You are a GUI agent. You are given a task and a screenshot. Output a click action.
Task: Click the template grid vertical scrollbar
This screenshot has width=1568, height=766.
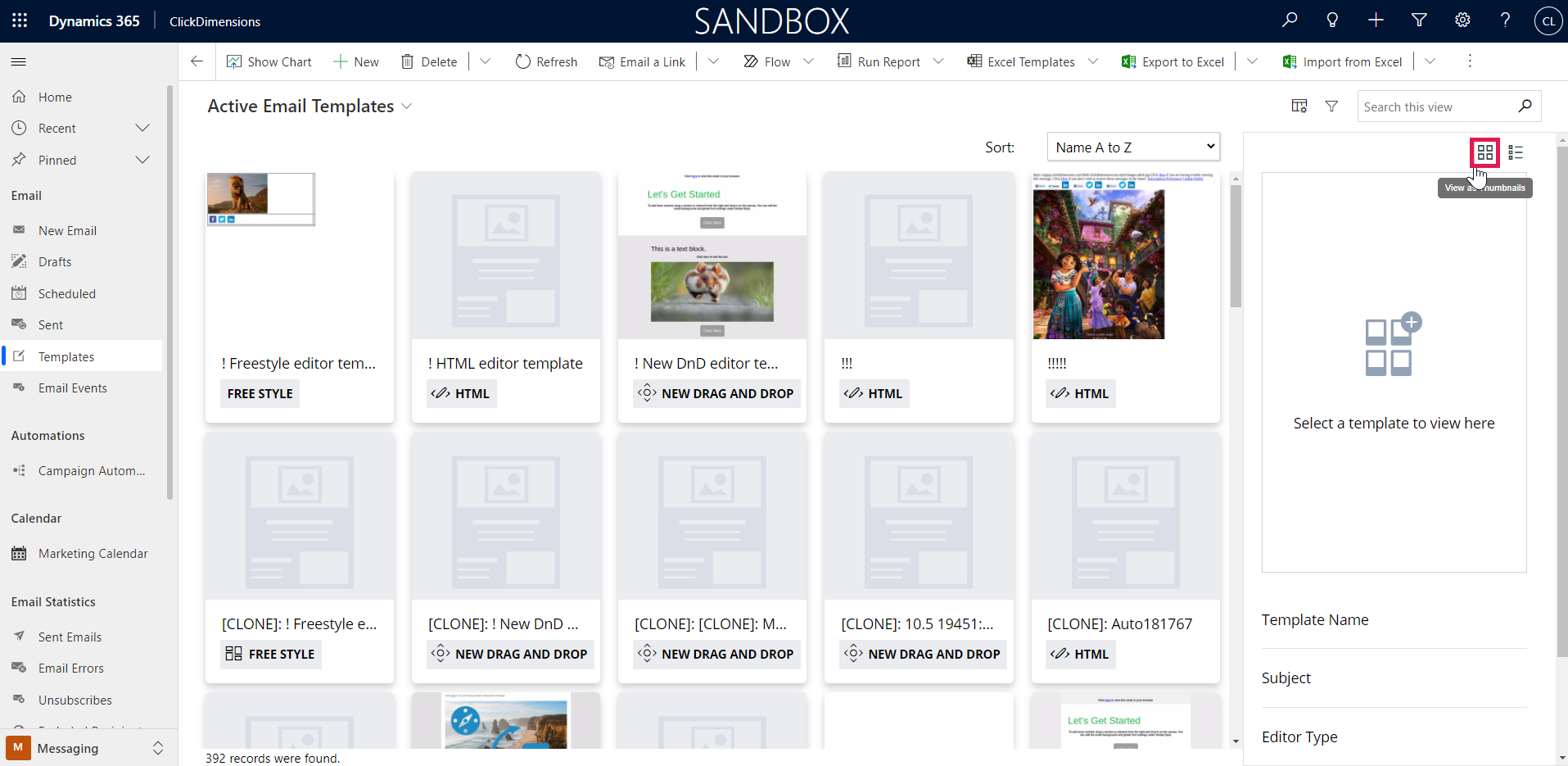pyautogui.click(x=1236, y=246)
